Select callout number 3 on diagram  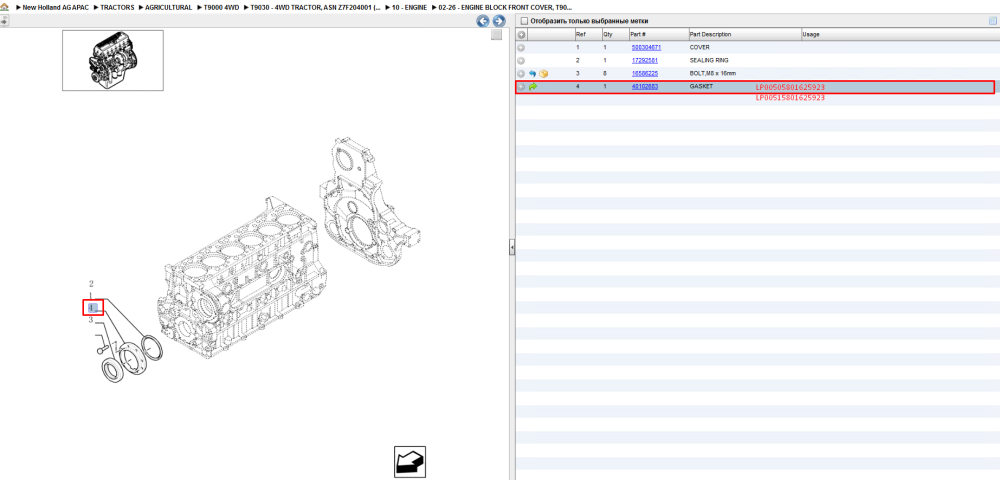pyautogui.click(x=91, y=319)
